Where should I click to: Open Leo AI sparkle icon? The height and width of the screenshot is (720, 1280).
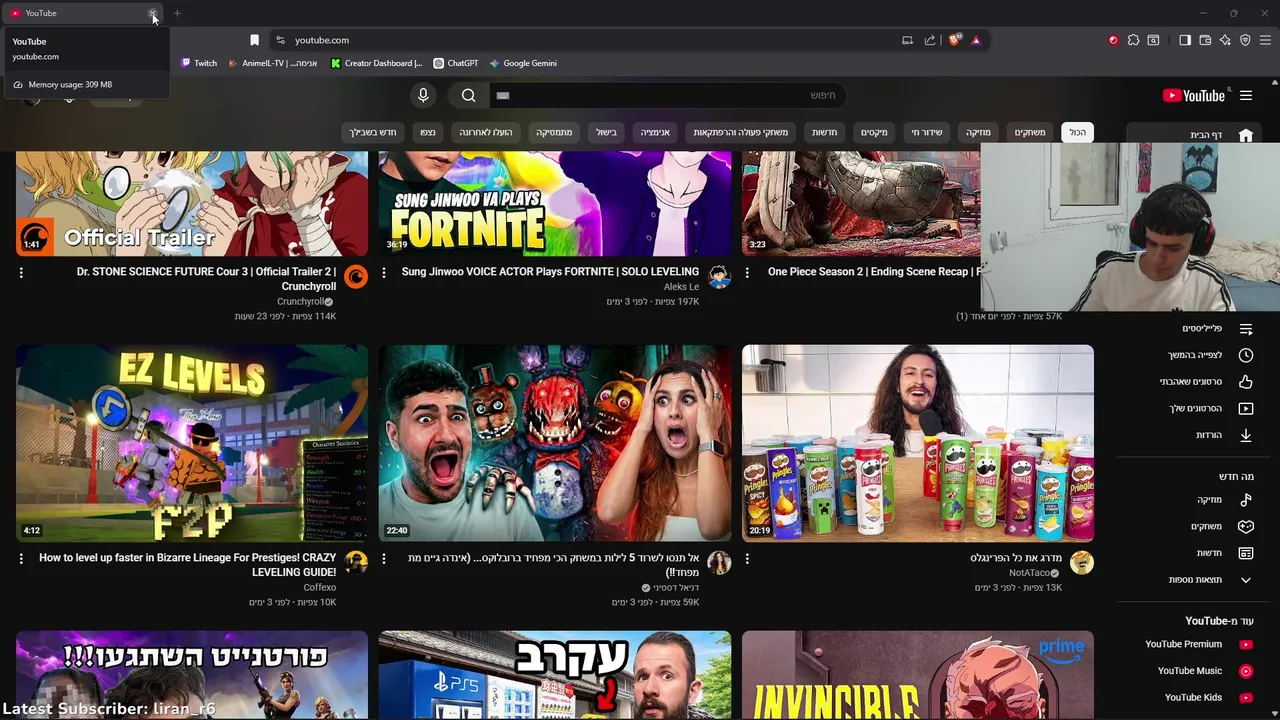pyautogui.click(x=1225, y=40)
